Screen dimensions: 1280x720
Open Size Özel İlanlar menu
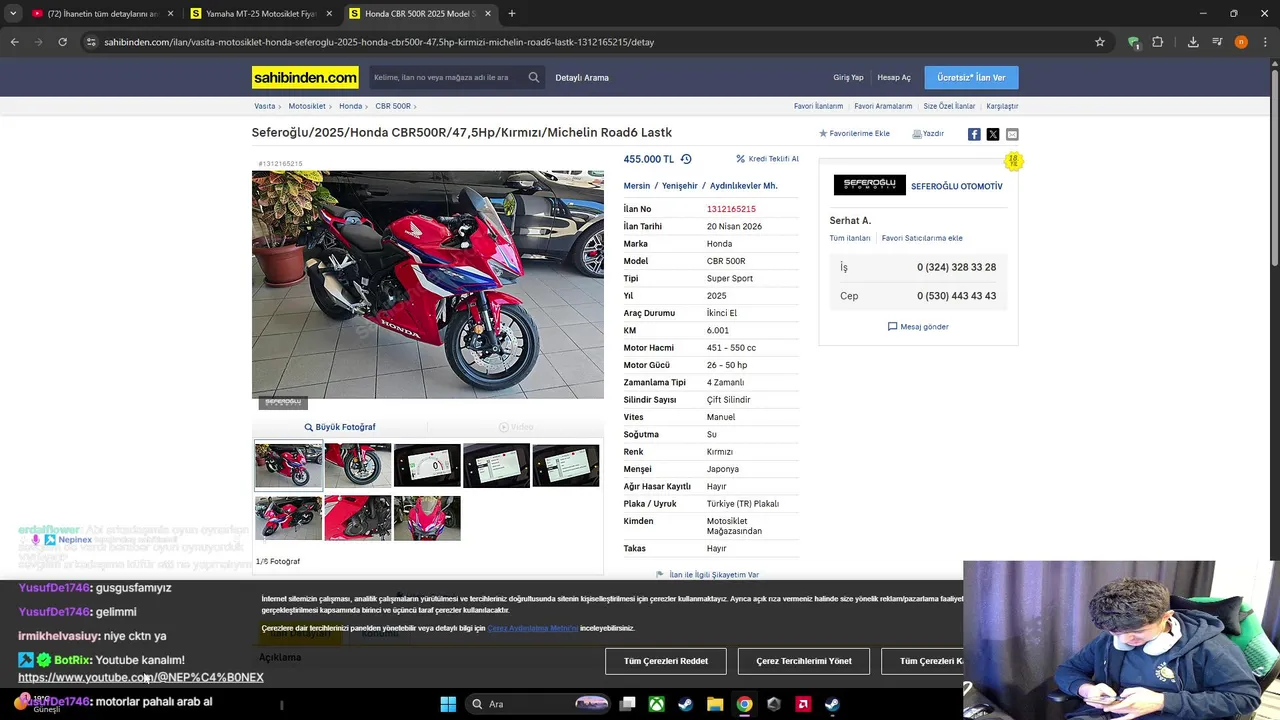pos(949,106)
